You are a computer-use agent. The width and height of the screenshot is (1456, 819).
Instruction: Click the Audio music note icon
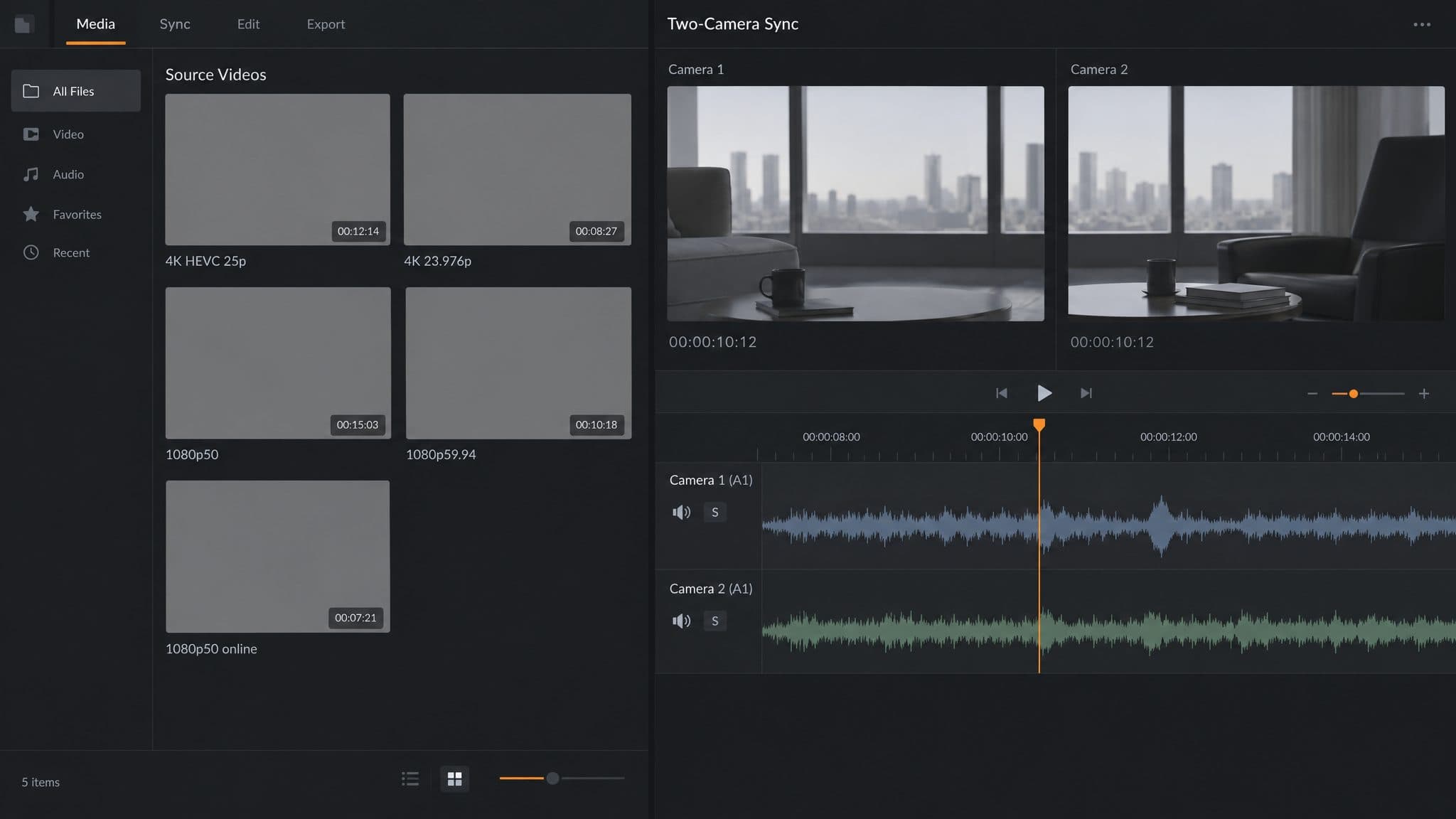coord(31,174)
